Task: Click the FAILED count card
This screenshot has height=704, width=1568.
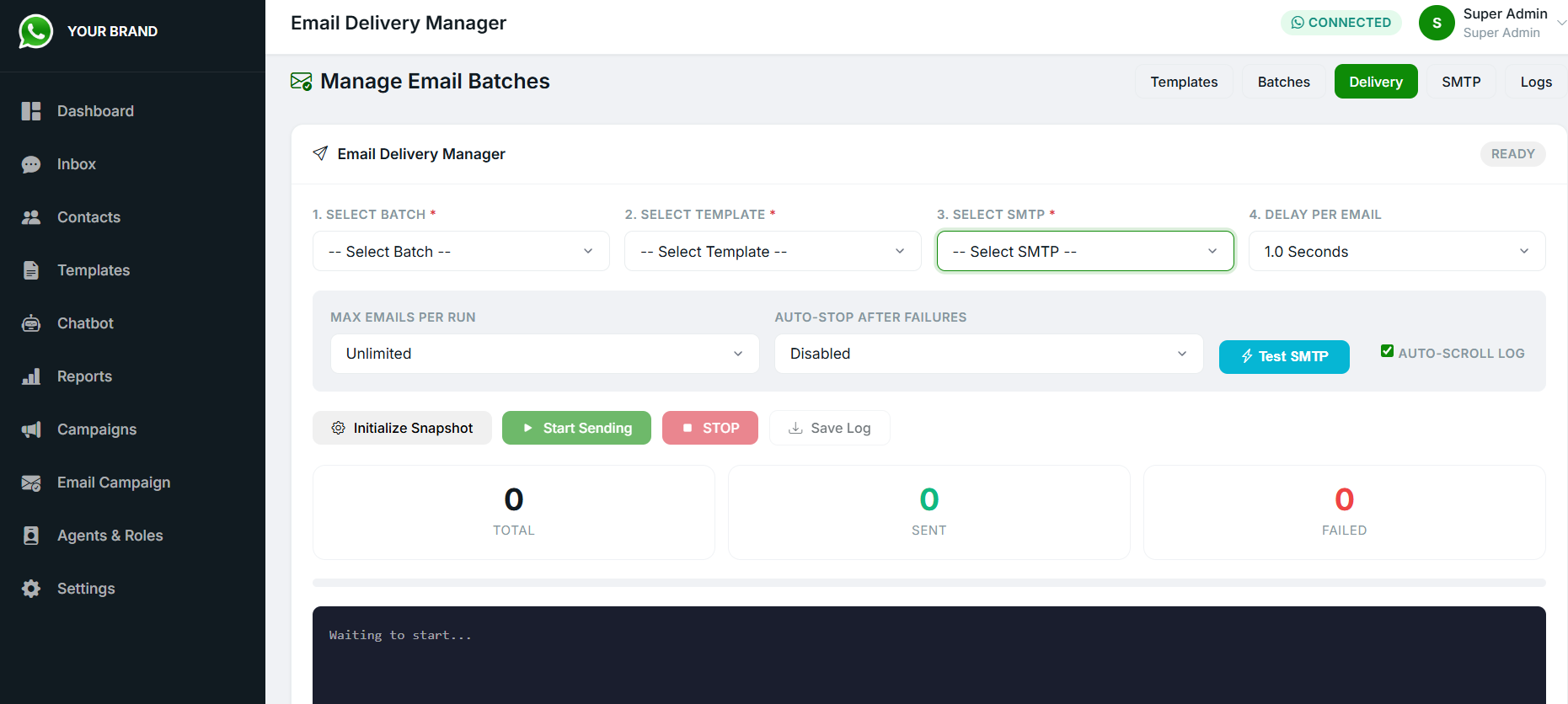Action: click(x=1345, y=512)
